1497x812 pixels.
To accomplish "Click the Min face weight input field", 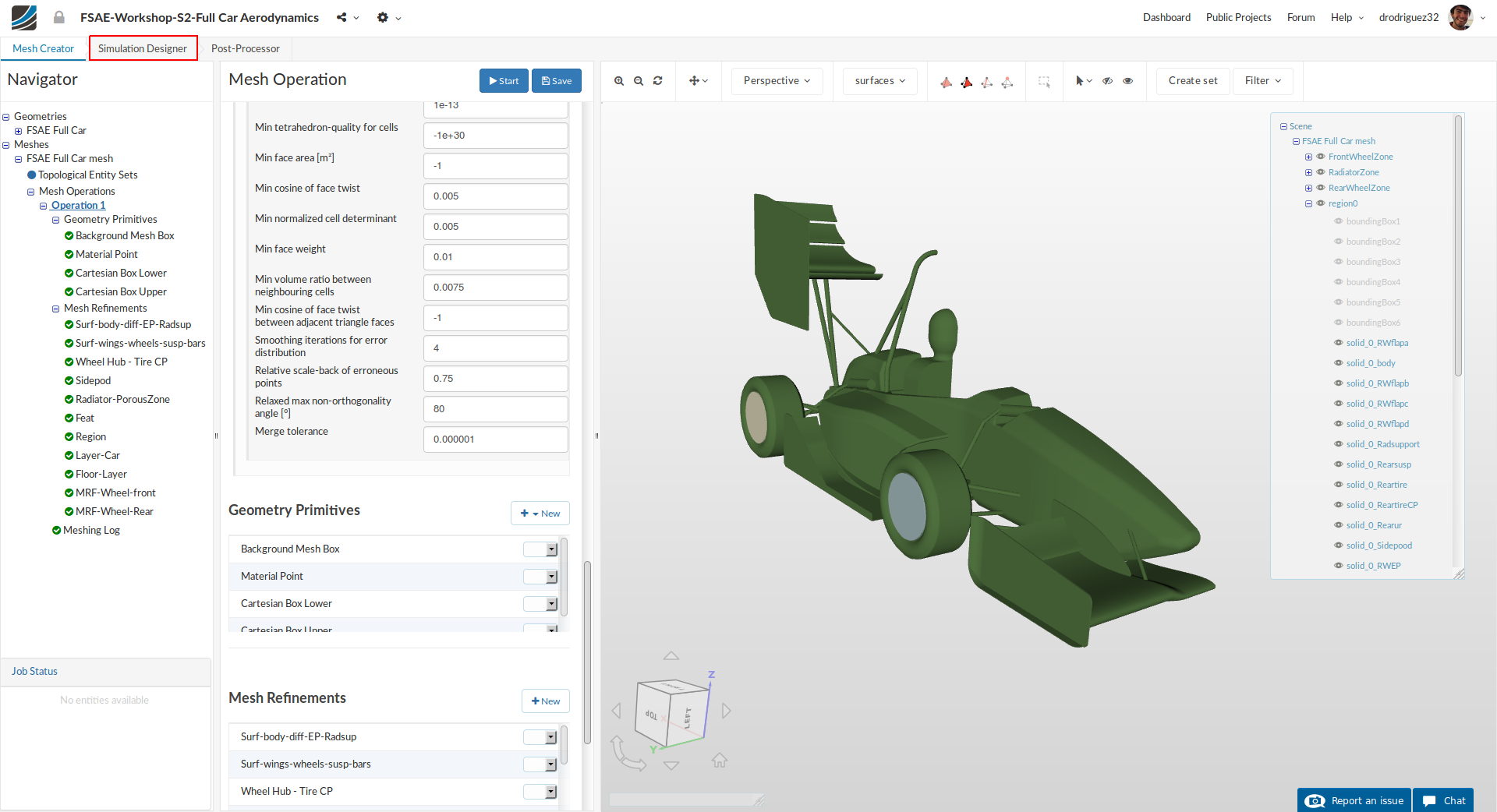I will (495, 257).
